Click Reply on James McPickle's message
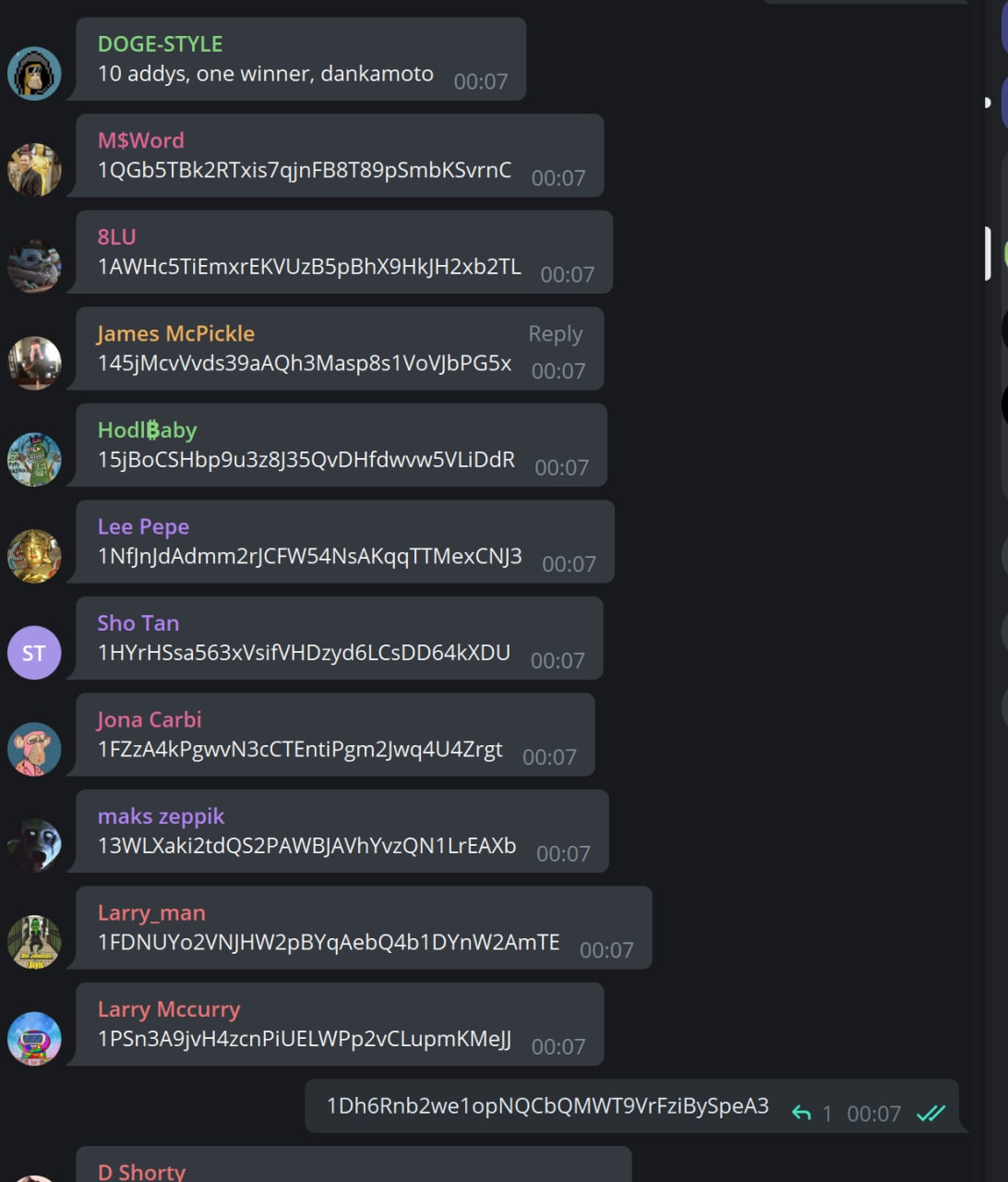The width and height of the screenshot is (1008, 1182). [x=555, y=333]
